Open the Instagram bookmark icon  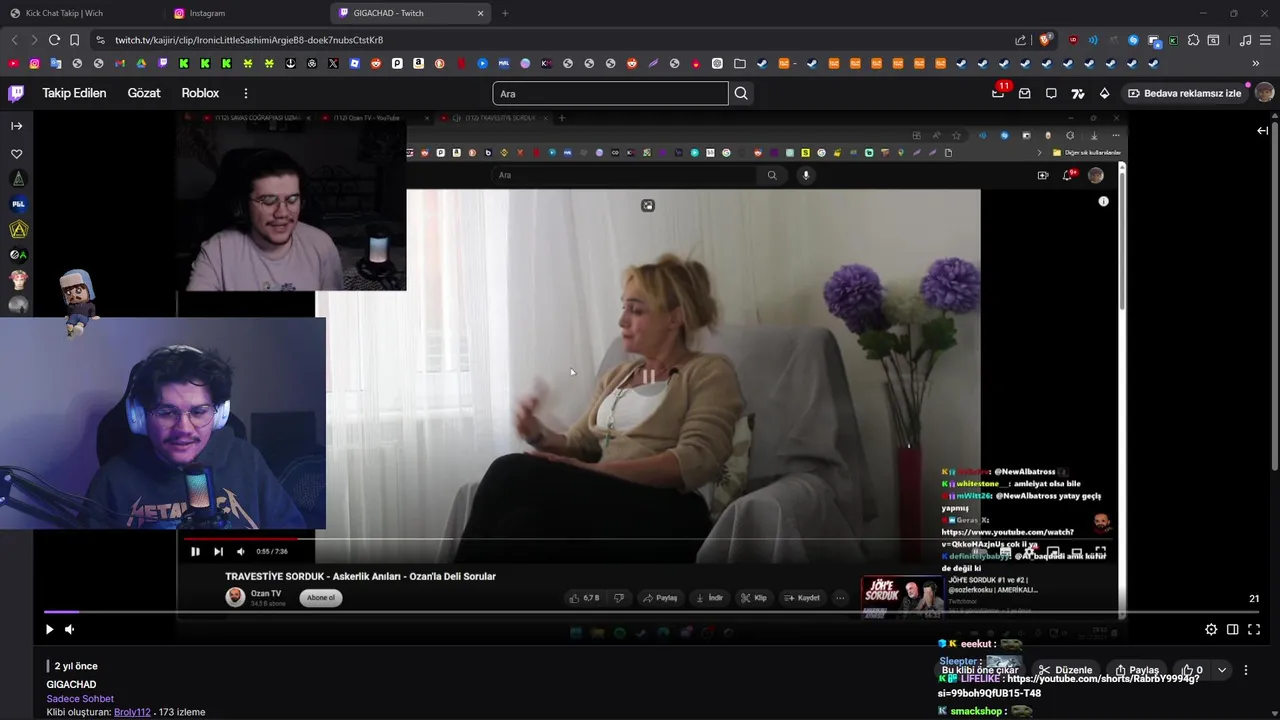[x=34, y=63]
